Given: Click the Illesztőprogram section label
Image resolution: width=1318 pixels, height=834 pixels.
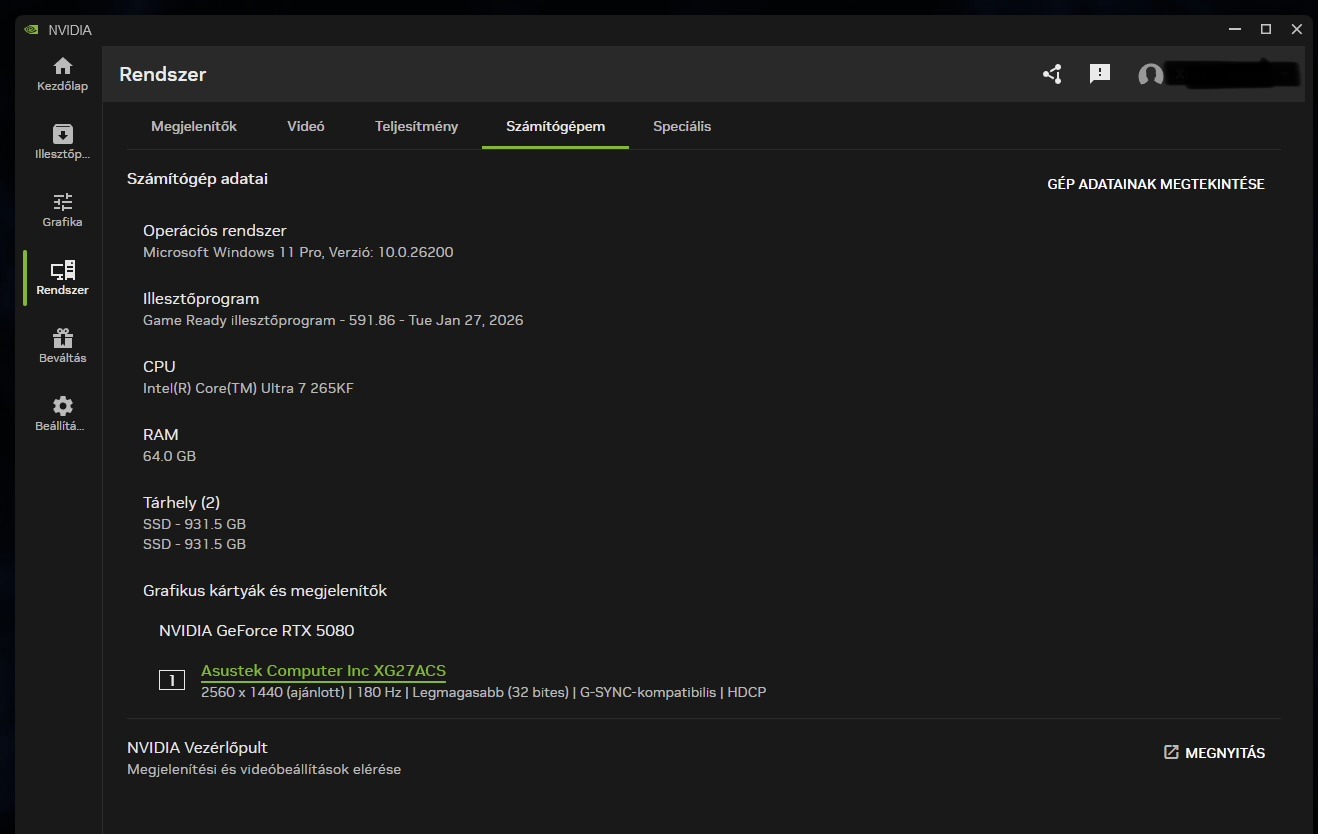Looking at the screenshot, I should [x=201, y=299].
